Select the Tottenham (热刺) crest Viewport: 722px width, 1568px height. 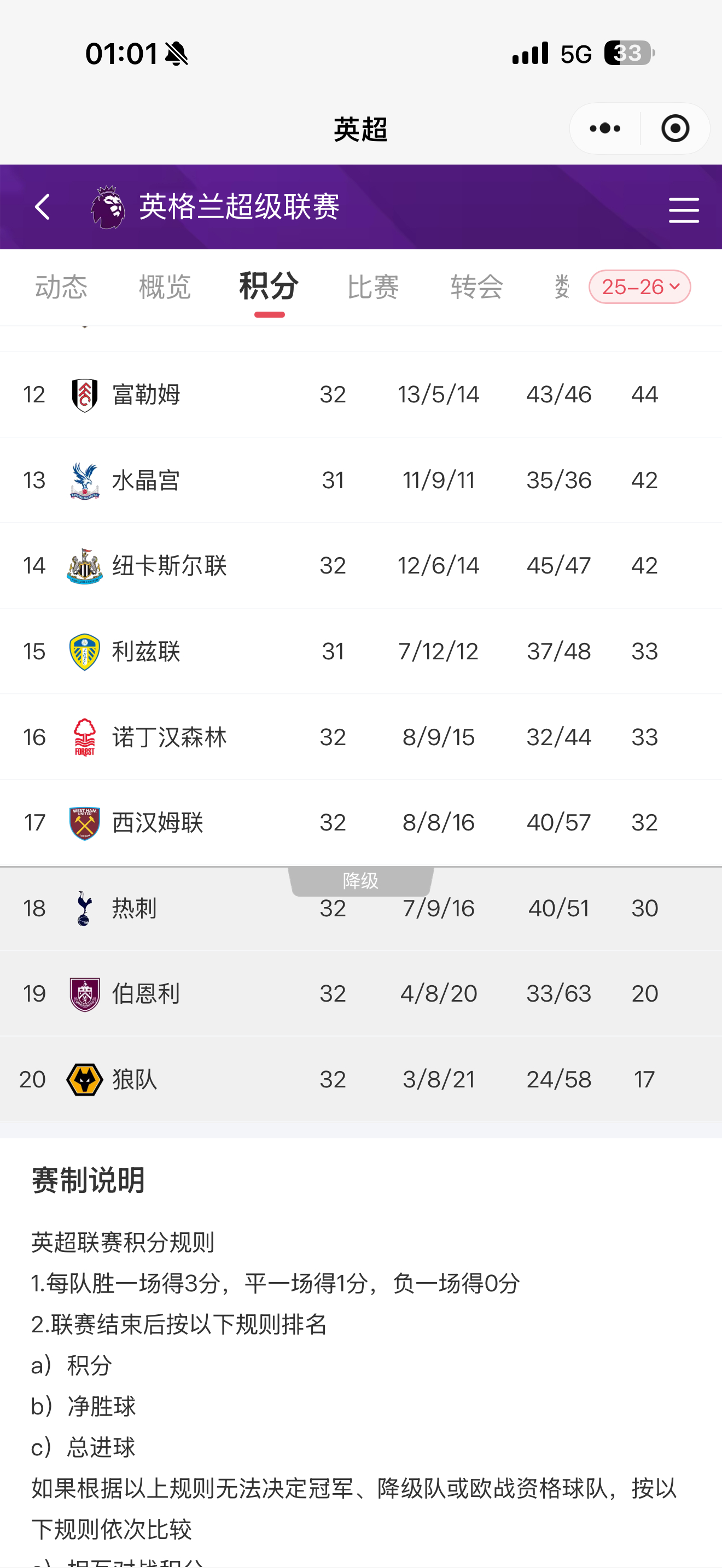coord(84,908)
